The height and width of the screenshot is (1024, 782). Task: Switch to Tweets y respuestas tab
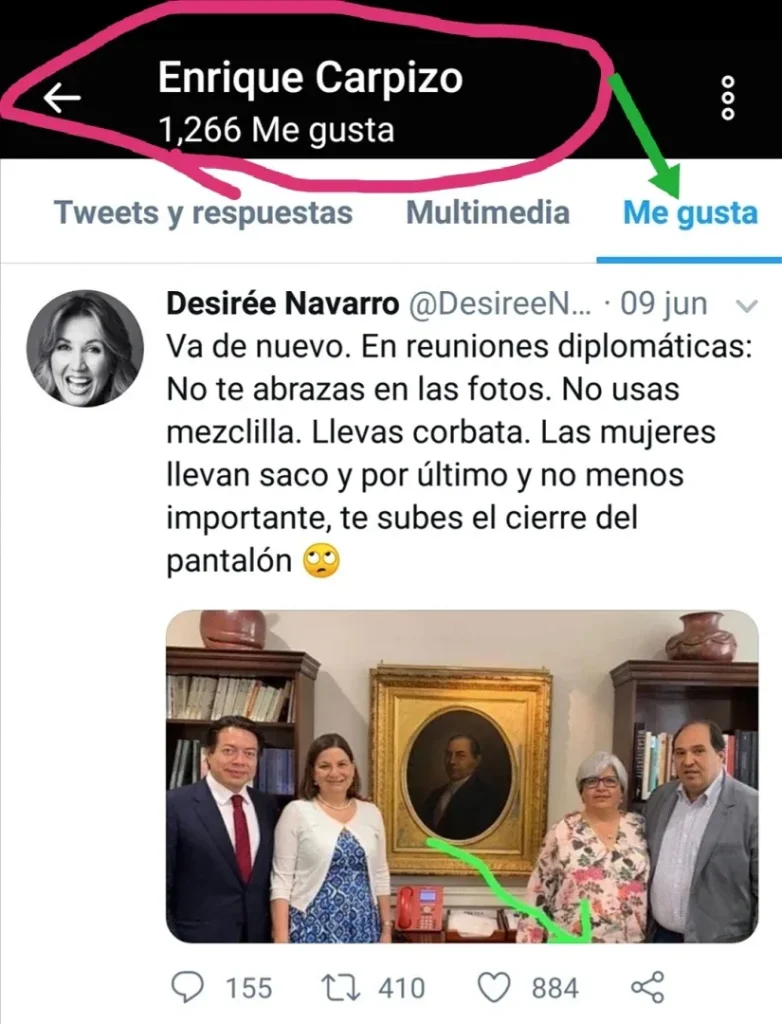click(203, 213)
